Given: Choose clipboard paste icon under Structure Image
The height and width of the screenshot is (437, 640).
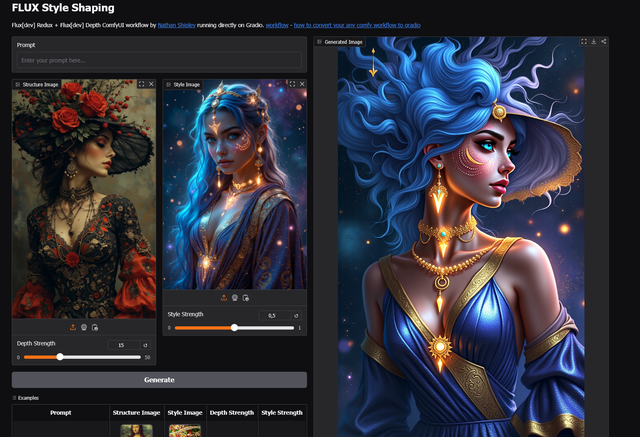Looking at the screenshot, I should 95,327.
